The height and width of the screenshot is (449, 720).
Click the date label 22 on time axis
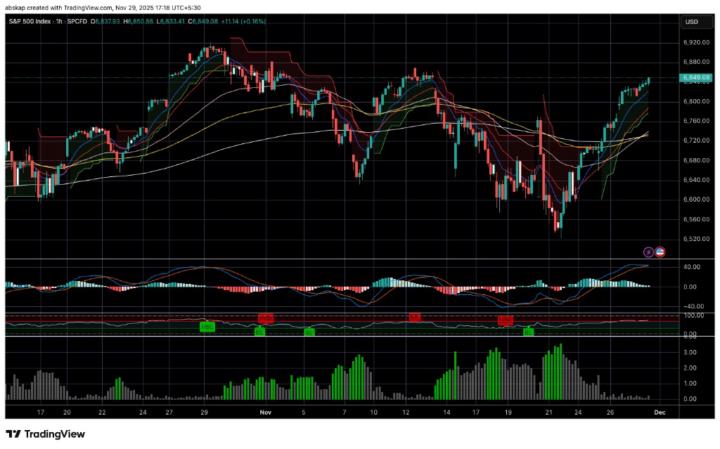point(102,412)
